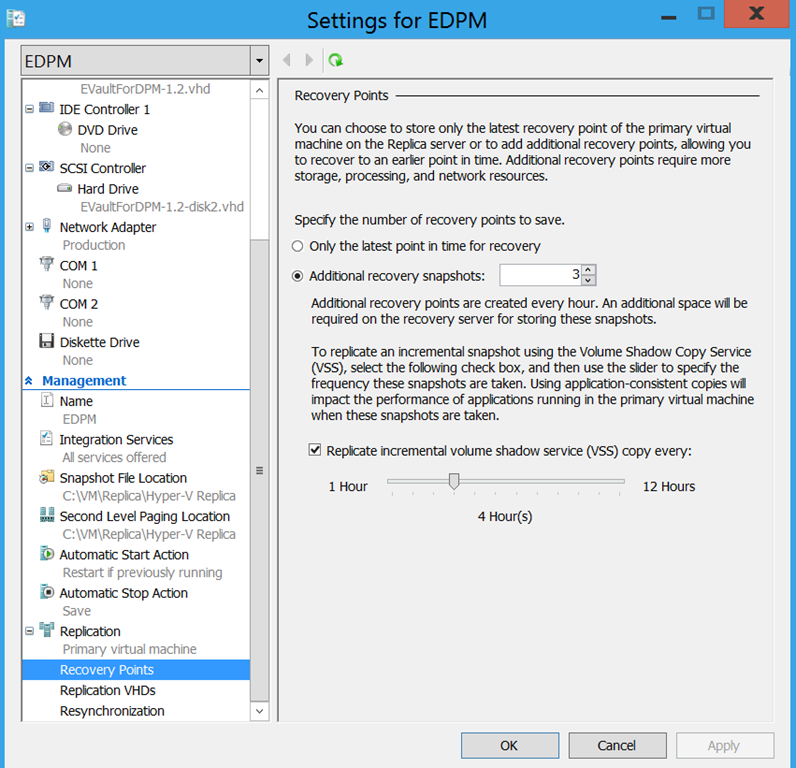Screen dimensions: 796x768
Task: Click the Production network label
Action: [94, 245]
